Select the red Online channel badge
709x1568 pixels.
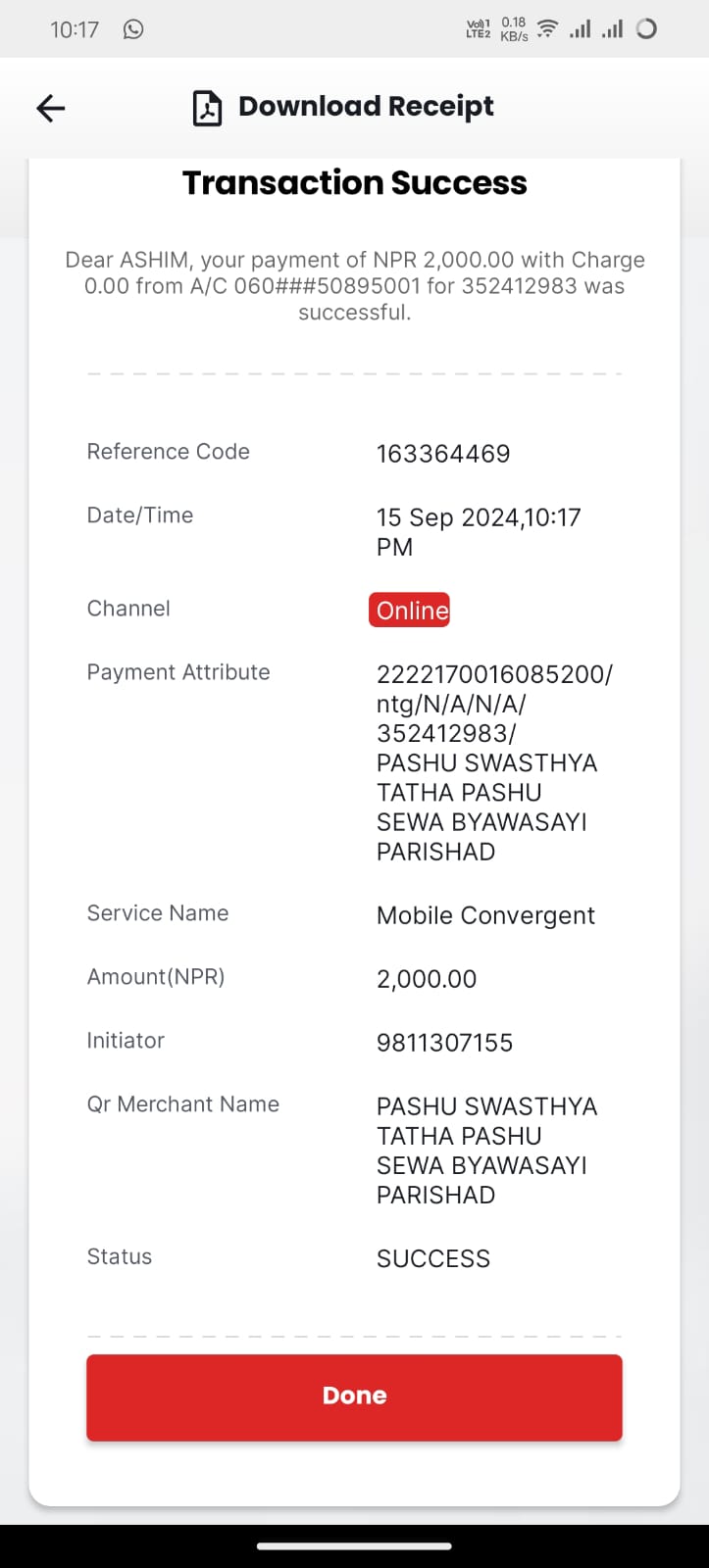coord(410,610)
